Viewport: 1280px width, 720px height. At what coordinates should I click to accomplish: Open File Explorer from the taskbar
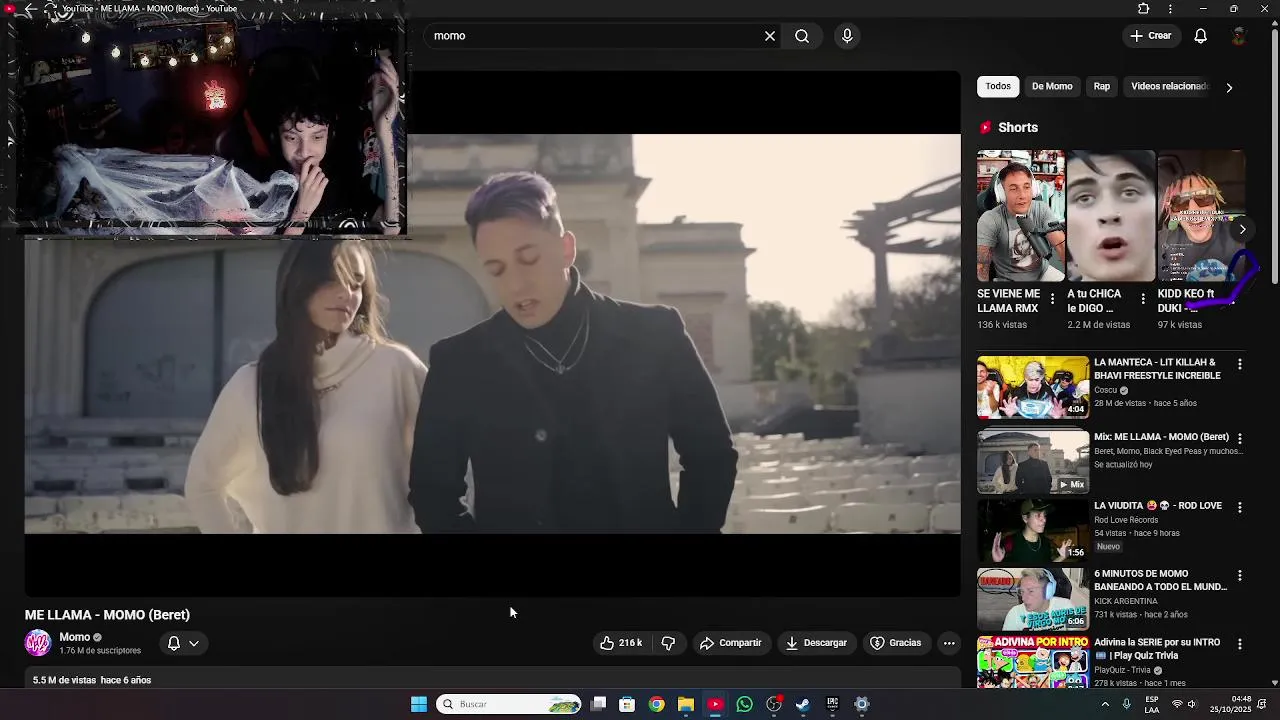(x=685, y=704)
